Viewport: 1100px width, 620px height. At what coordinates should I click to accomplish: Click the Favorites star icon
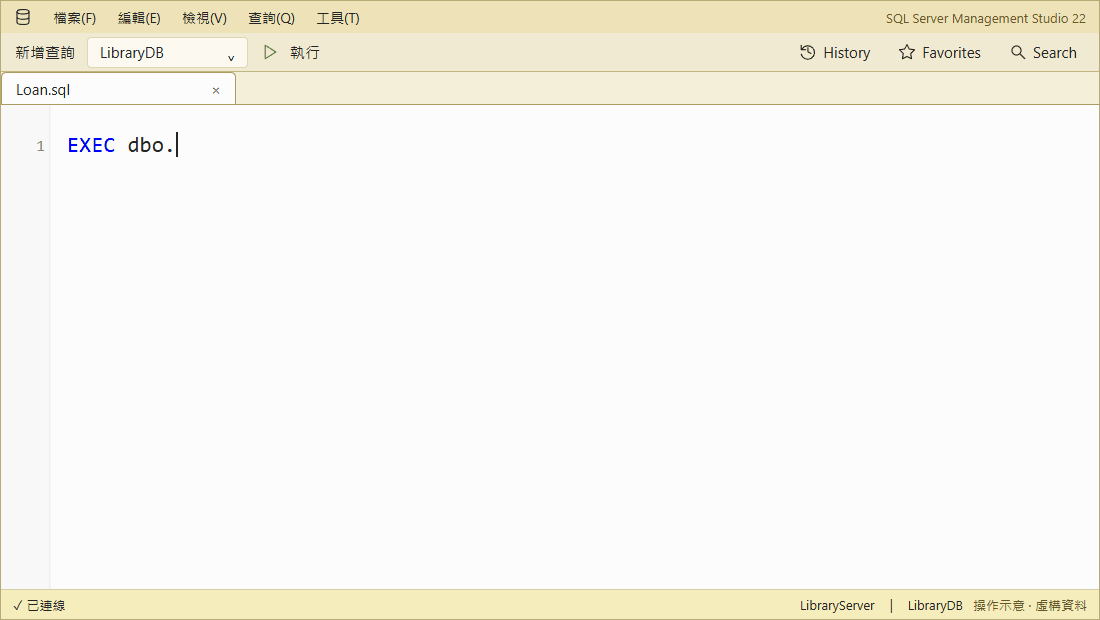pyautogui.click(x=907, y=53)
